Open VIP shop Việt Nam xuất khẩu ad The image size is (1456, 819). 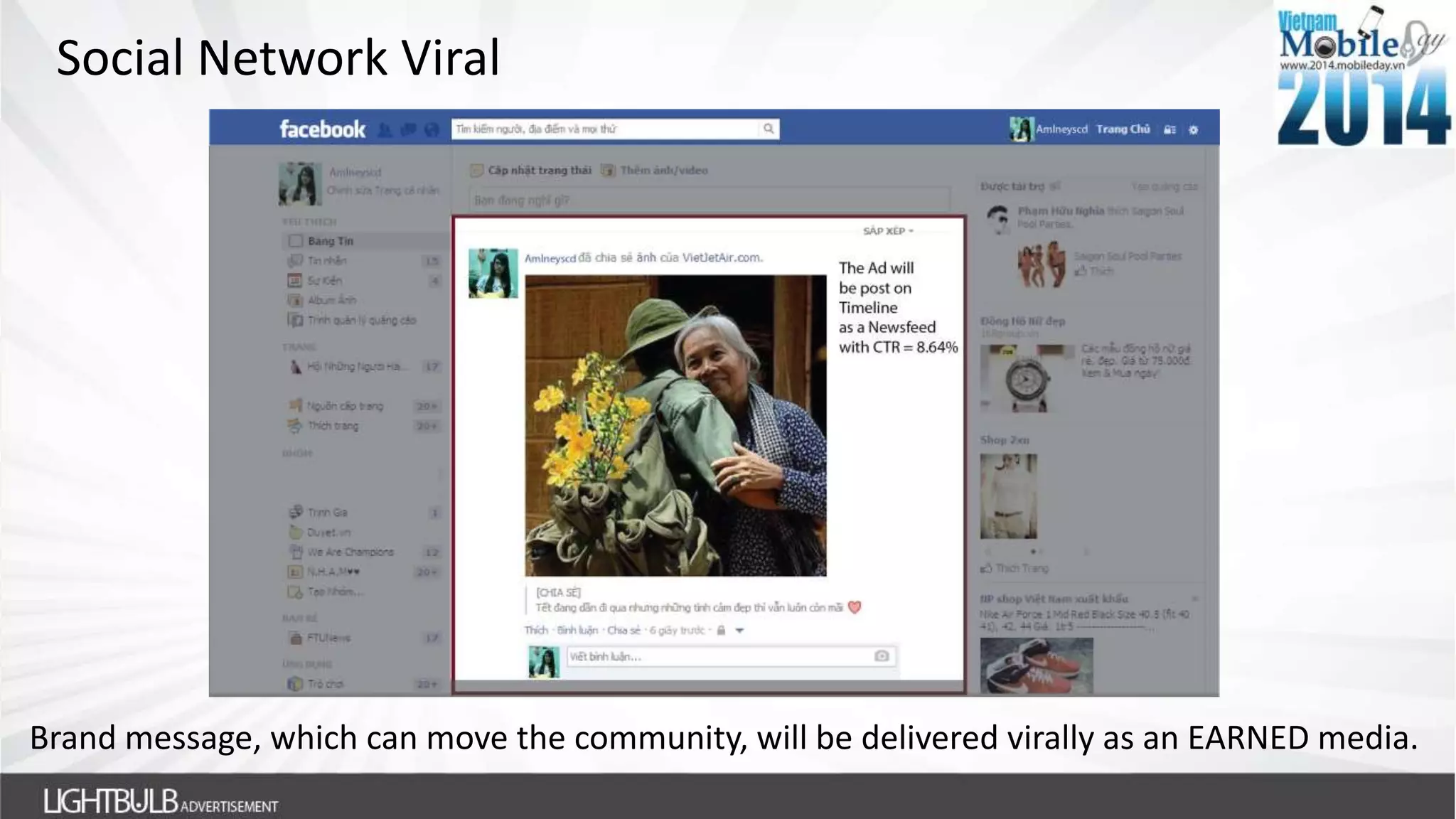pos(1054,599)
